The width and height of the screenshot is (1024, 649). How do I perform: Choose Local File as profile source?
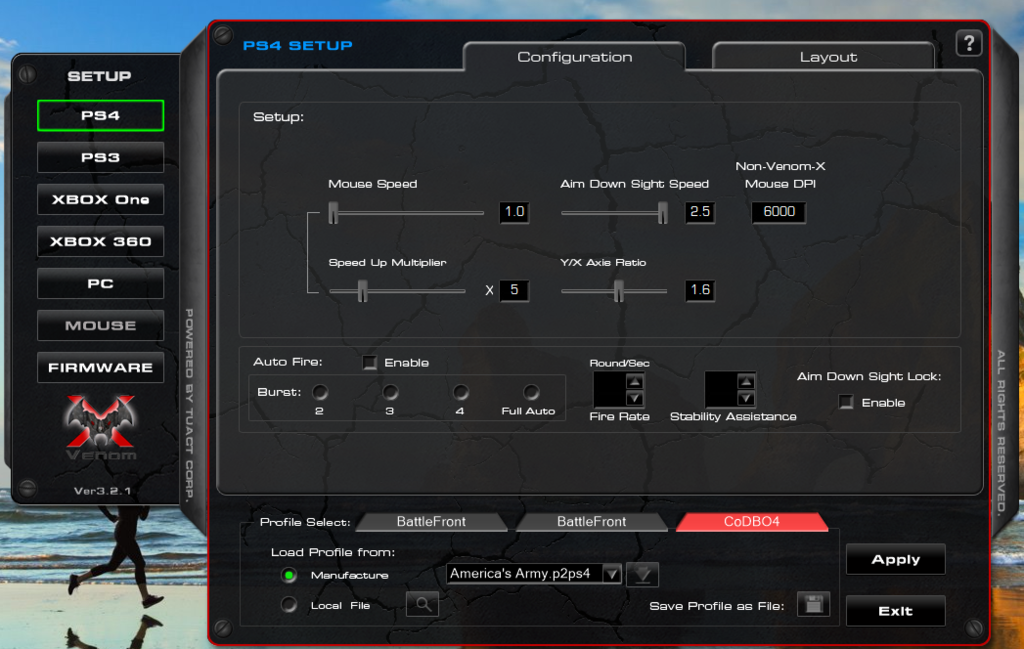[x=289, y=605]
